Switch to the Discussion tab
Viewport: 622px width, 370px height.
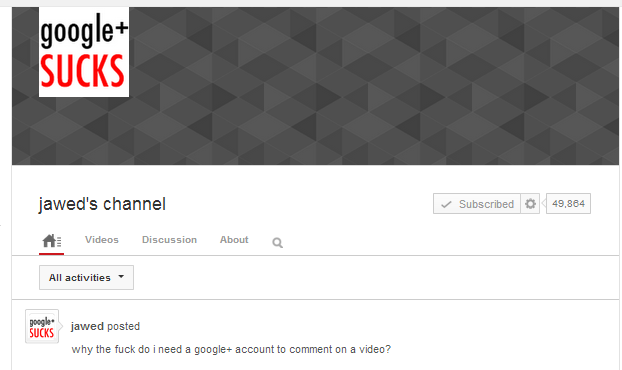169,240
